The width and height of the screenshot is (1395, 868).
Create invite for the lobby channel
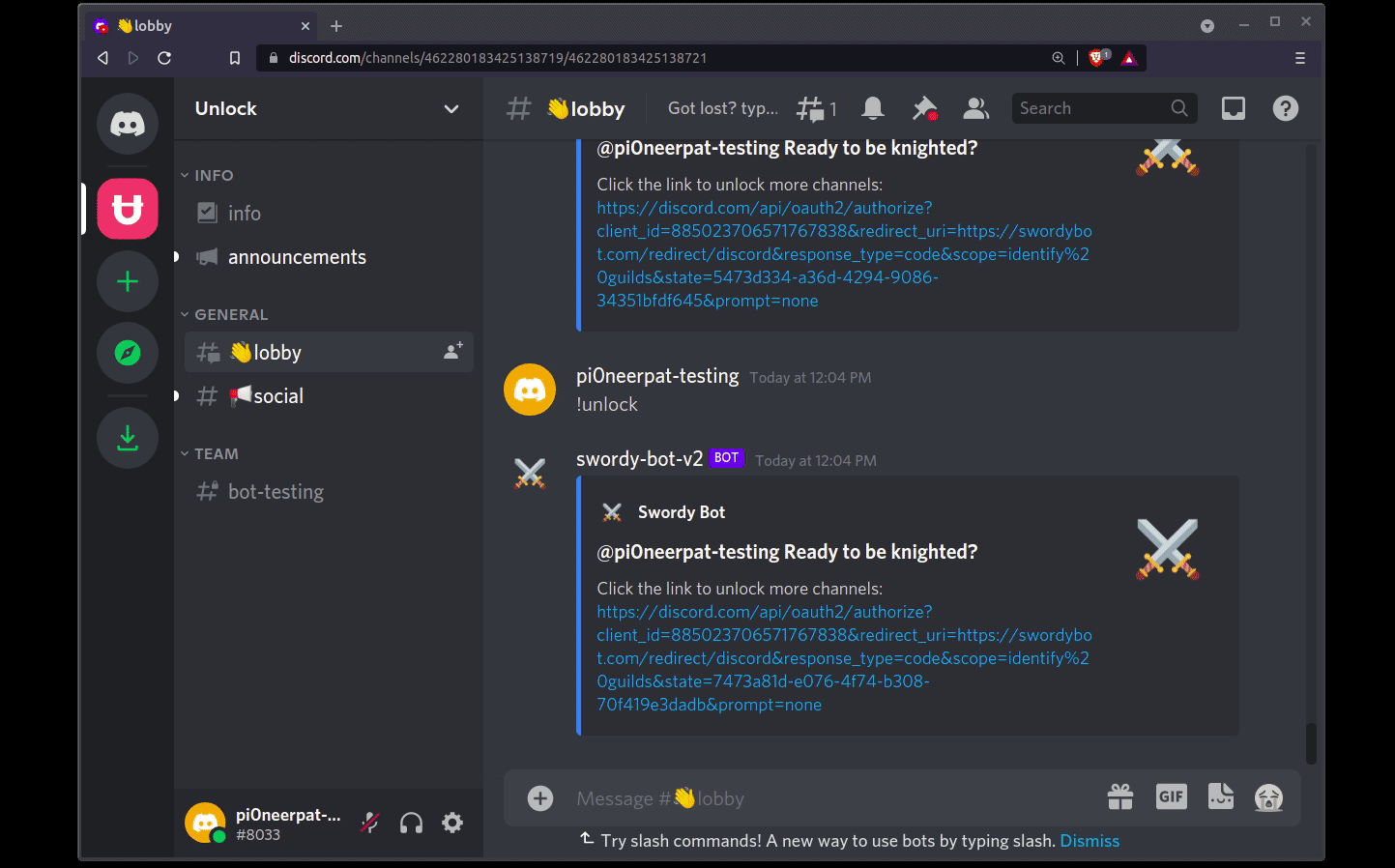point(452,352)
